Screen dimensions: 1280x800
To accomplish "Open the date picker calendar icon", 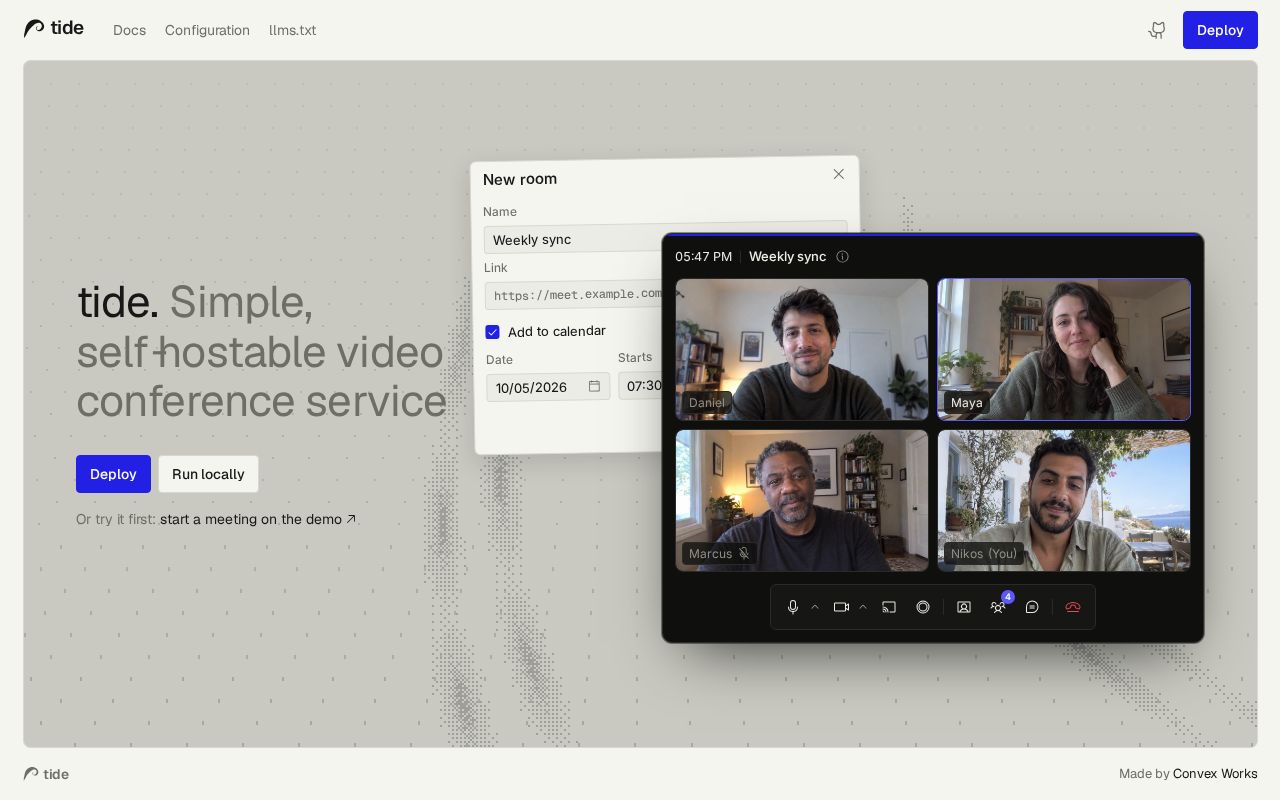I will click(594, 386).
